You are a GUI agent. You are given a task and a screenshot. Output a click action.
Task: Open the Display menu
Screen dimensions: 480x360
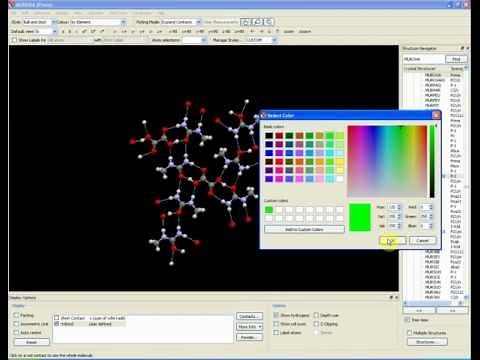(x=62, y=13)
